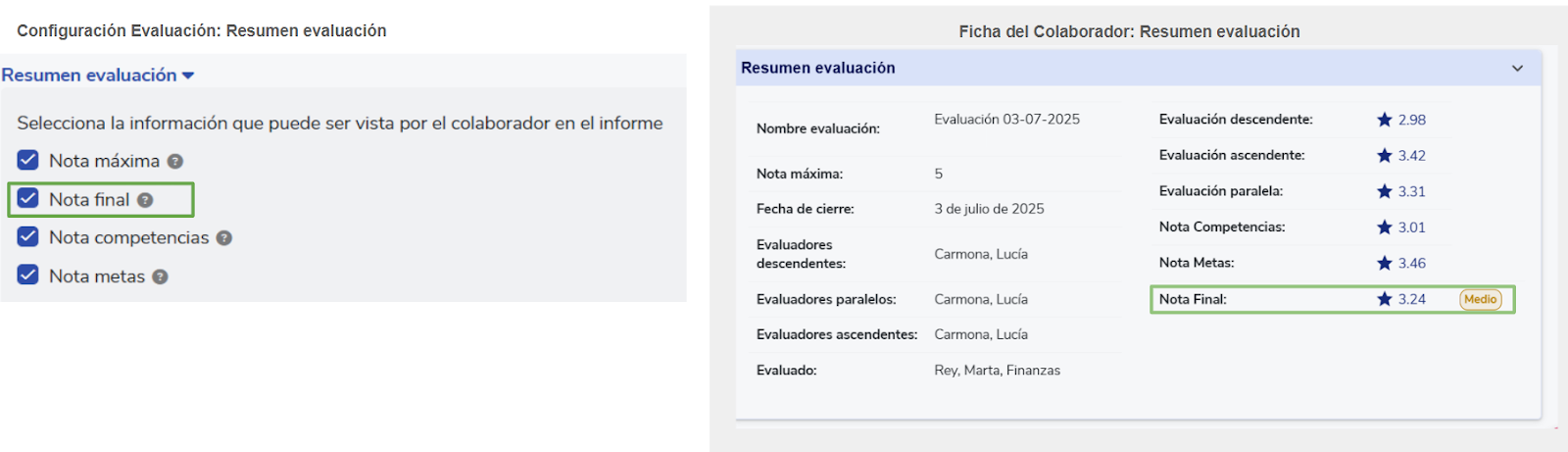Click the Resumen evaluación panel header
Viewport: 1568px width, 452px height.
tap(1139, 68)
